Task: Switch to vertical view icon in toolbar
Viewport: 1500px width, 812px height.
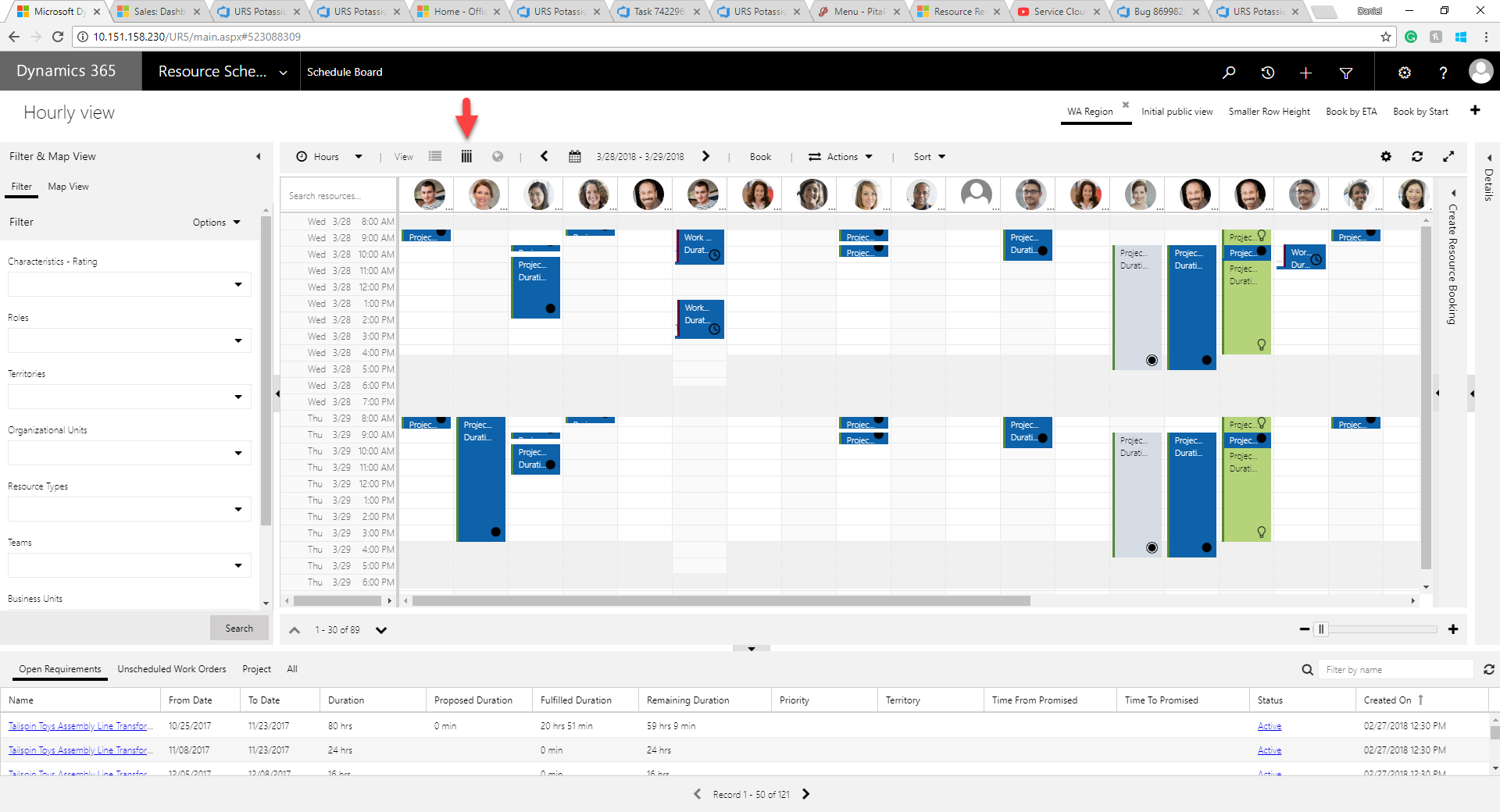Action: click(x=466, y=157)
